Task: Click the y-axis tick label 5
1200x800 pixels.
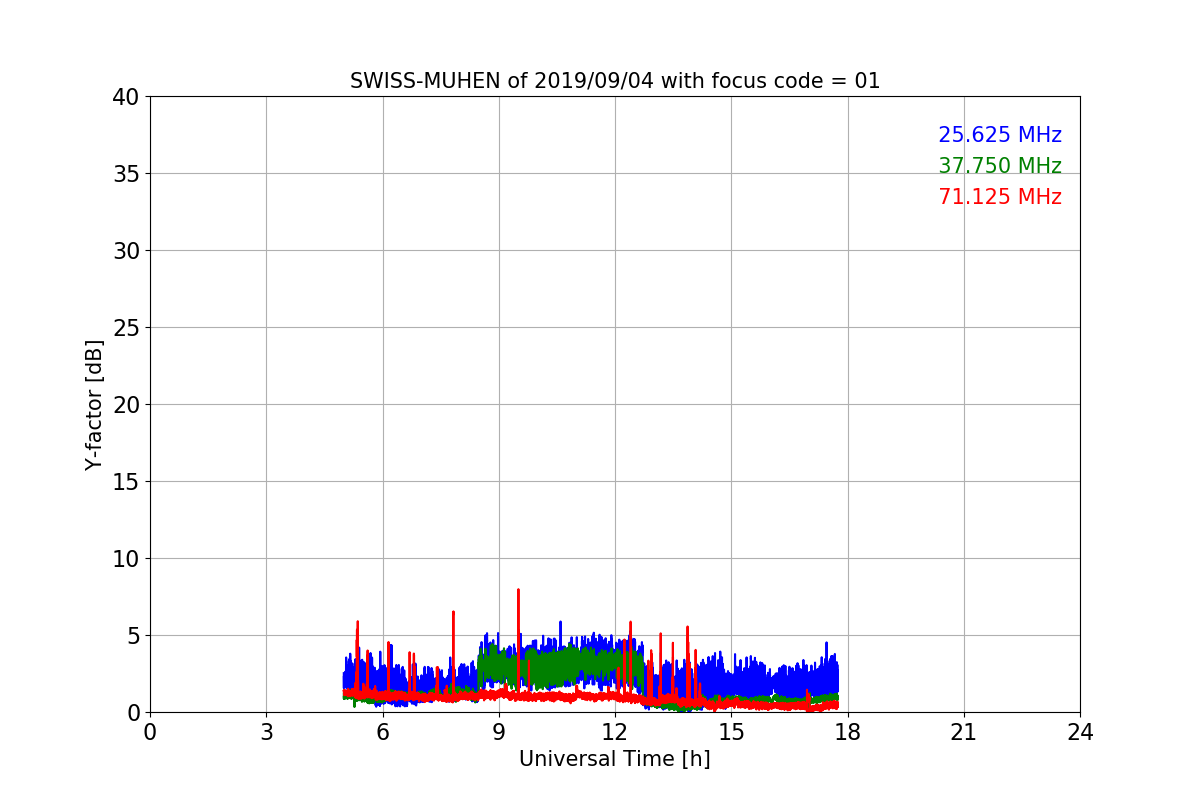Action: pos(133,636)
